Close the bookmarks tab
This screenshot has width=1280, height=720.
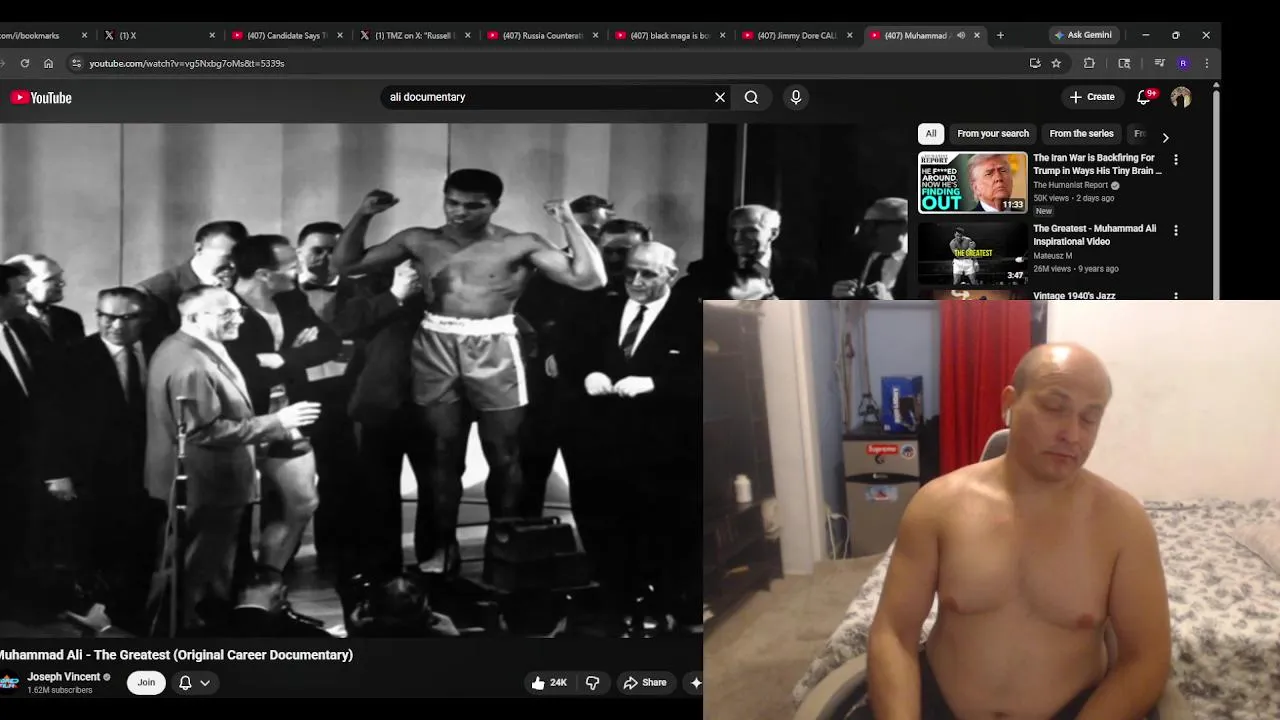(x=84, y=35)
